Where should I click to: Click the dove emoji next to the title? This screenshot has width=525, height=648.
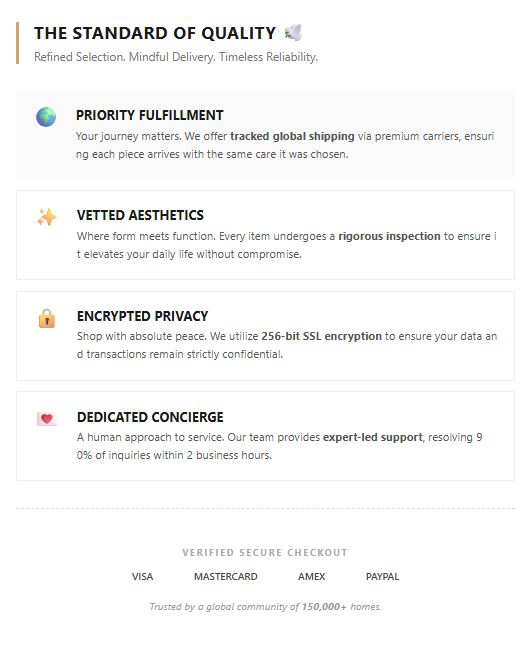click(293, 33)
